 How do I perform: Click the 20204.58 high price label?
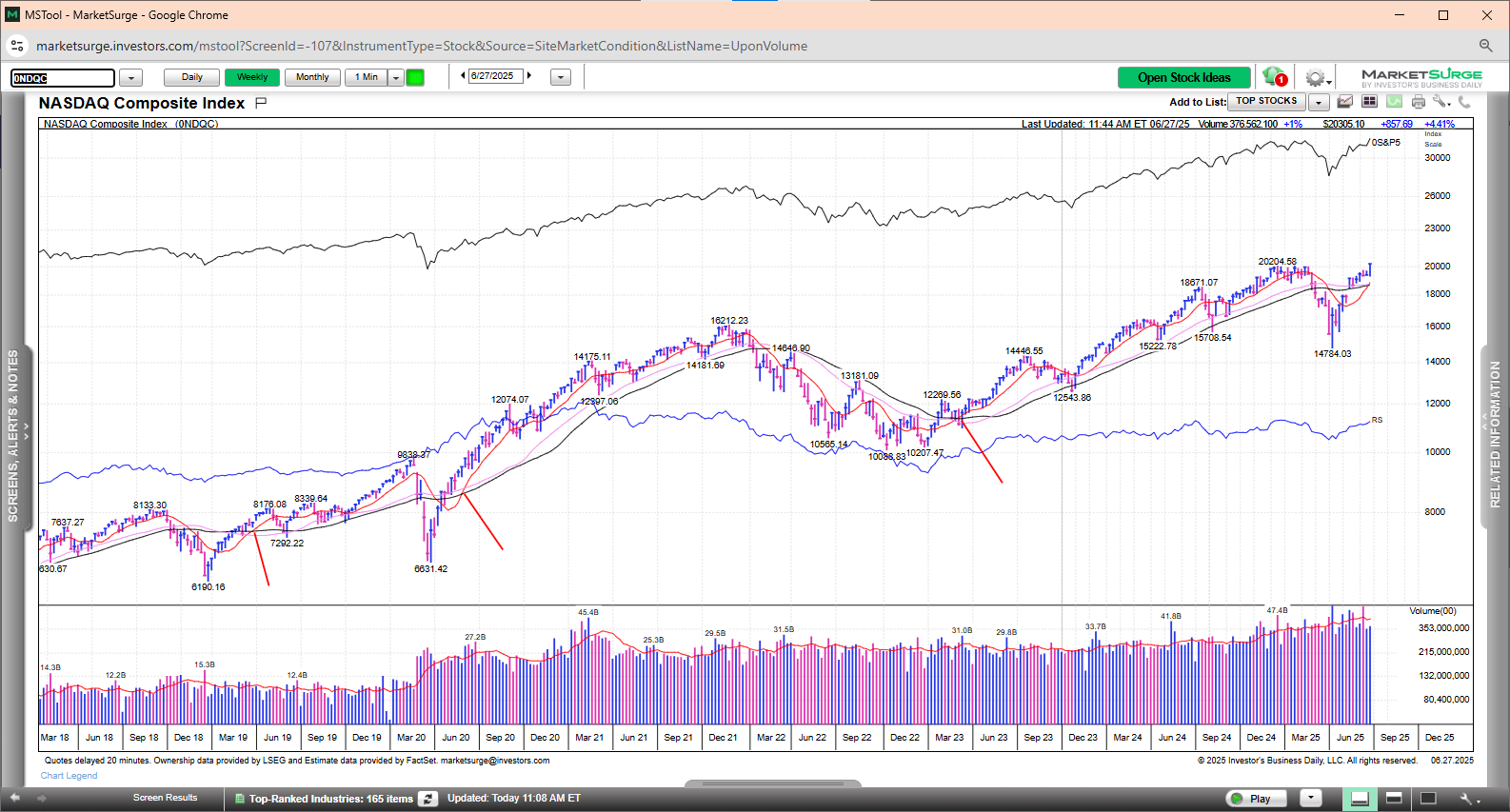click(1277, 262)
